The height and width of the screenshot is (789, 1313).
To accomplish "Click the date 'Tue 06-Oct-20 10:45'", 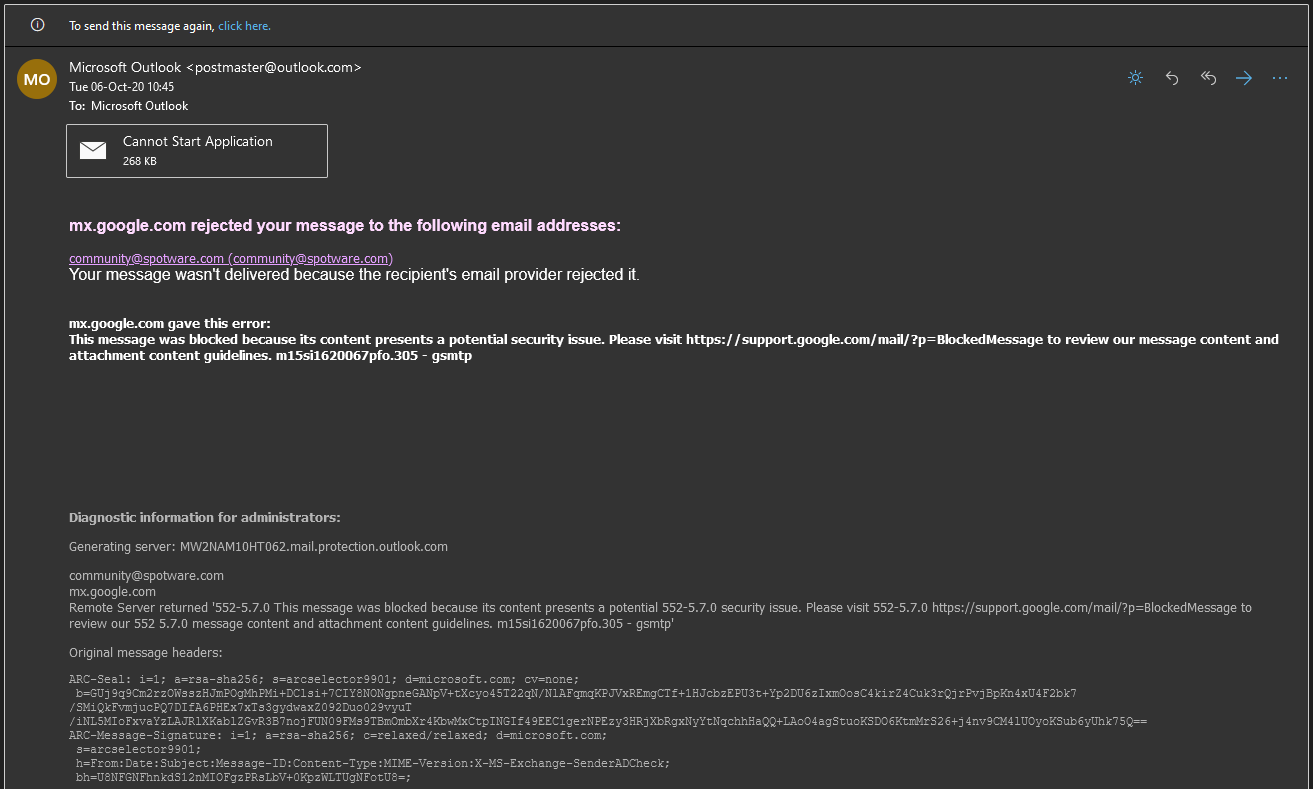I will point(121,87).
